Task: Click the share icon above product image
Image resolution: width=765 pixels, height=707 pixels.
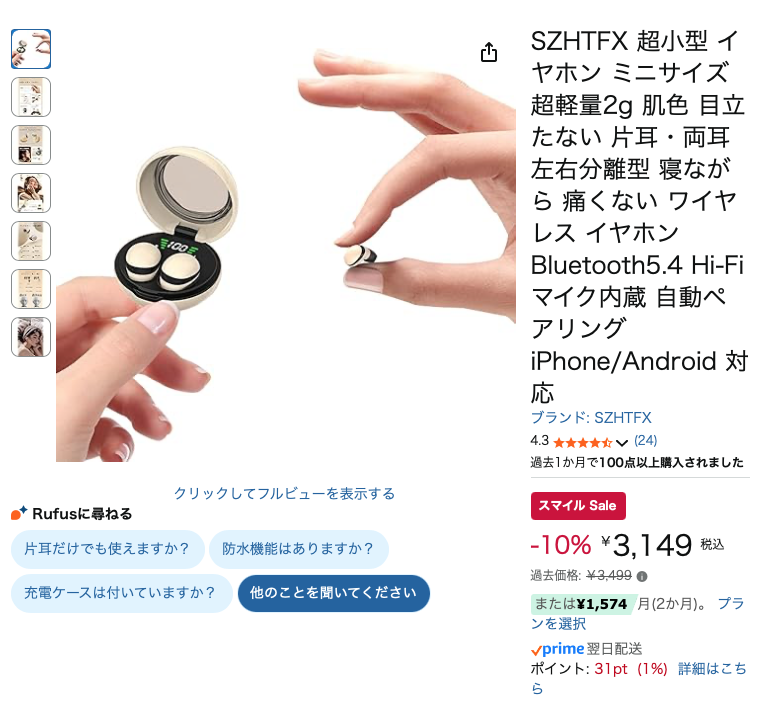Action: pos(488,52)
